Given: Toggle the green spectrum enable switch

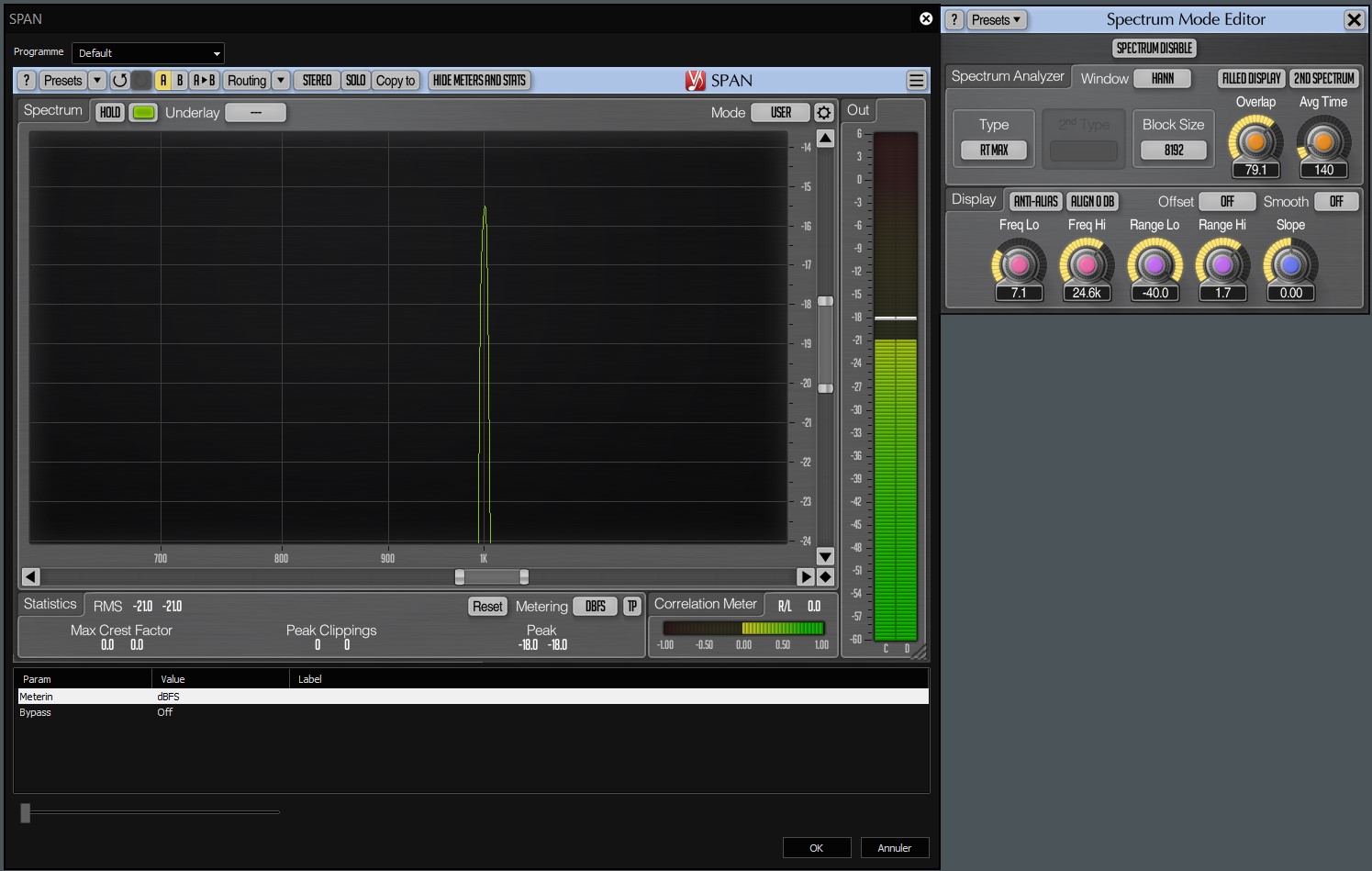Looking at the screenshot, I should (x=143, y=112).
